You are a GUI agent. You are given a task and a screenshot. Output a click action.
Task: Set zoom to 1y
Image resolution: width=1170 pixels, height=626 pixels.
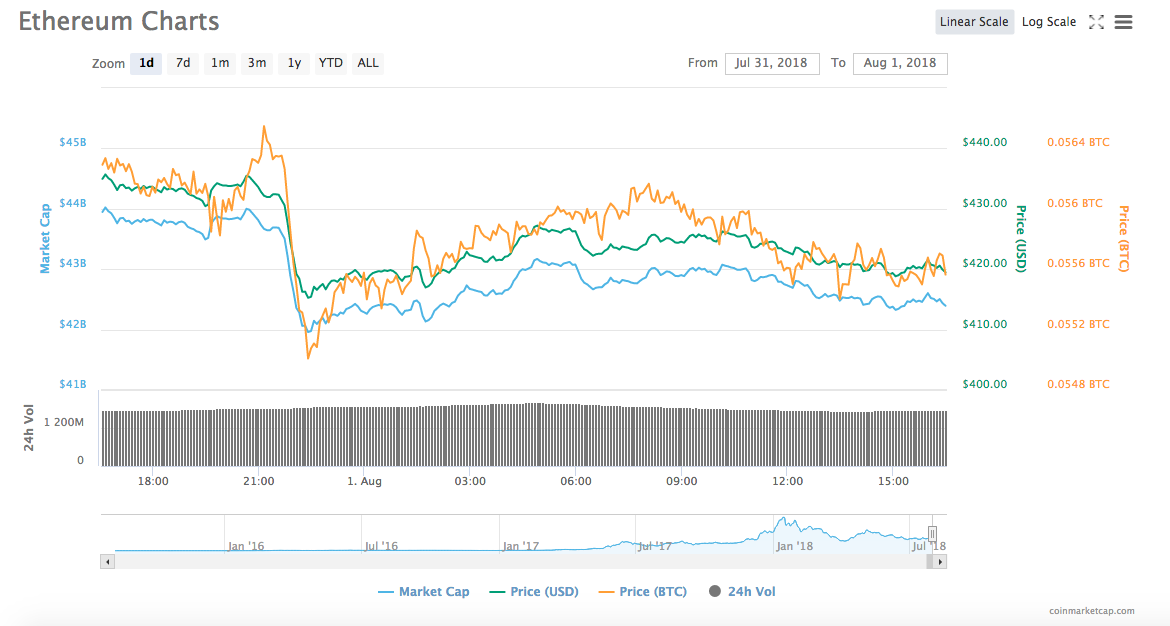(294, 63)
